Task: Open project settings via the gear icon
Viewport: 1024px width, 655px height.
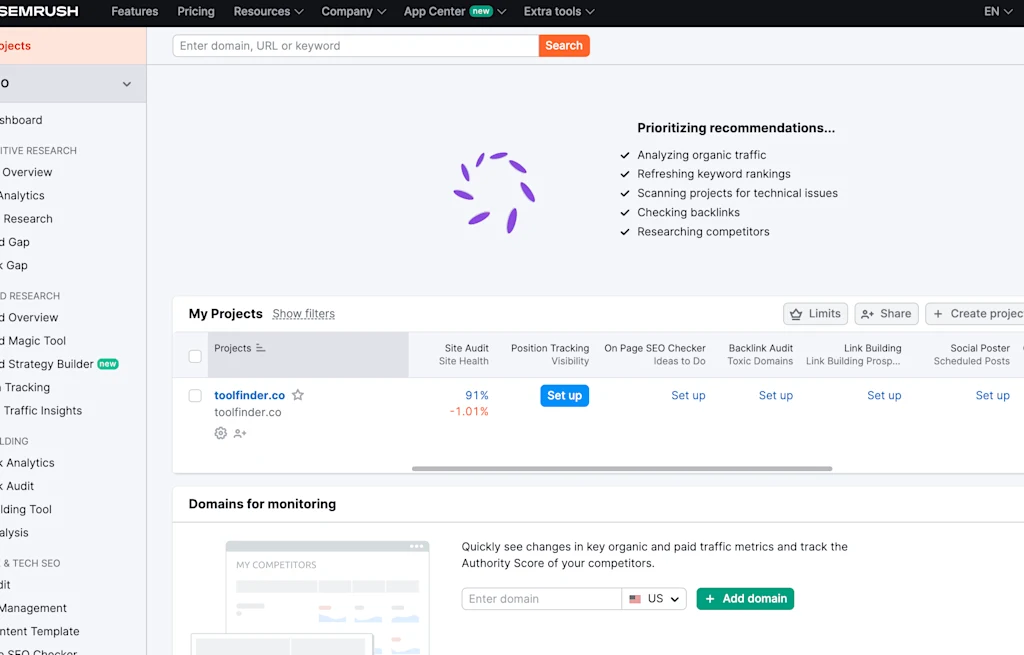Action: [221, 433]
